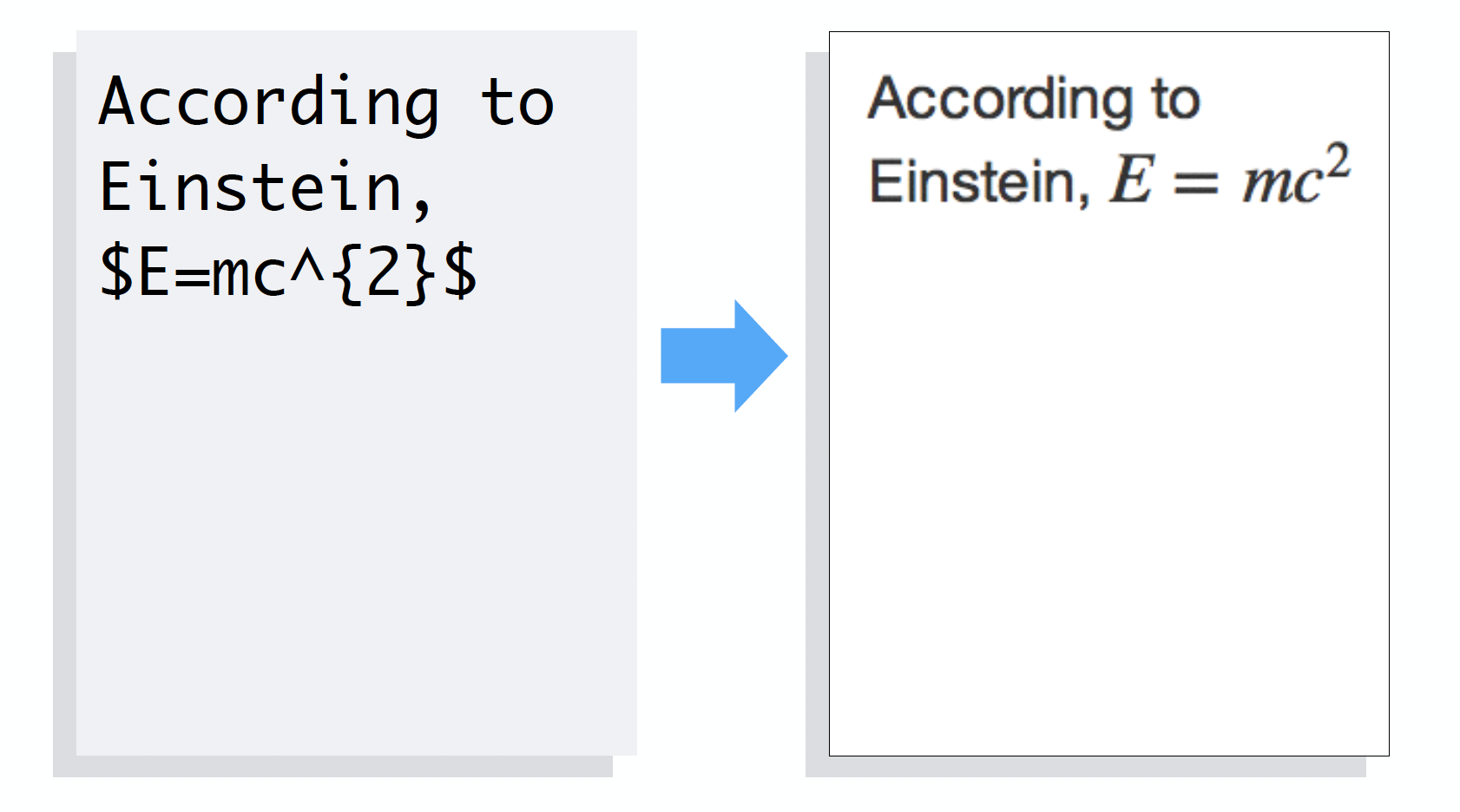Click the word "According" in the rendered preview
This screenshot has height=812, width=1460.
pyautogui.click(x=999, y=100)
